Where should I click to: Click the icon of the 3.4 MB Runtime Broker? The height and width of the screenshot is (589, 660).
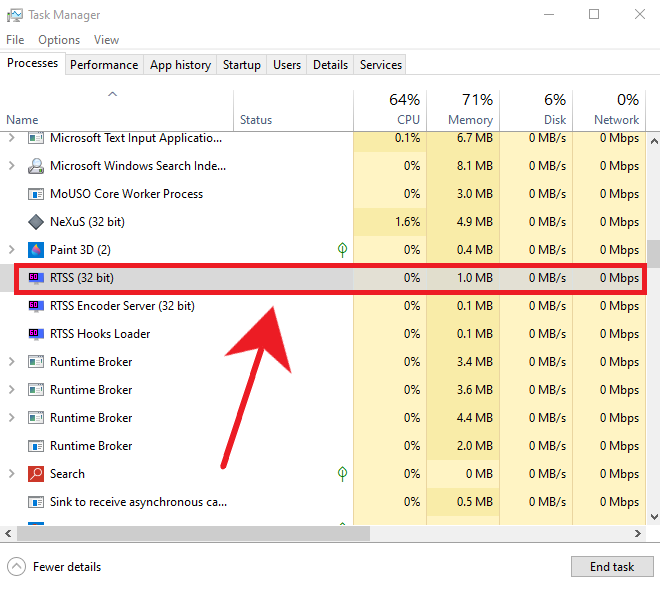point(36,362)
